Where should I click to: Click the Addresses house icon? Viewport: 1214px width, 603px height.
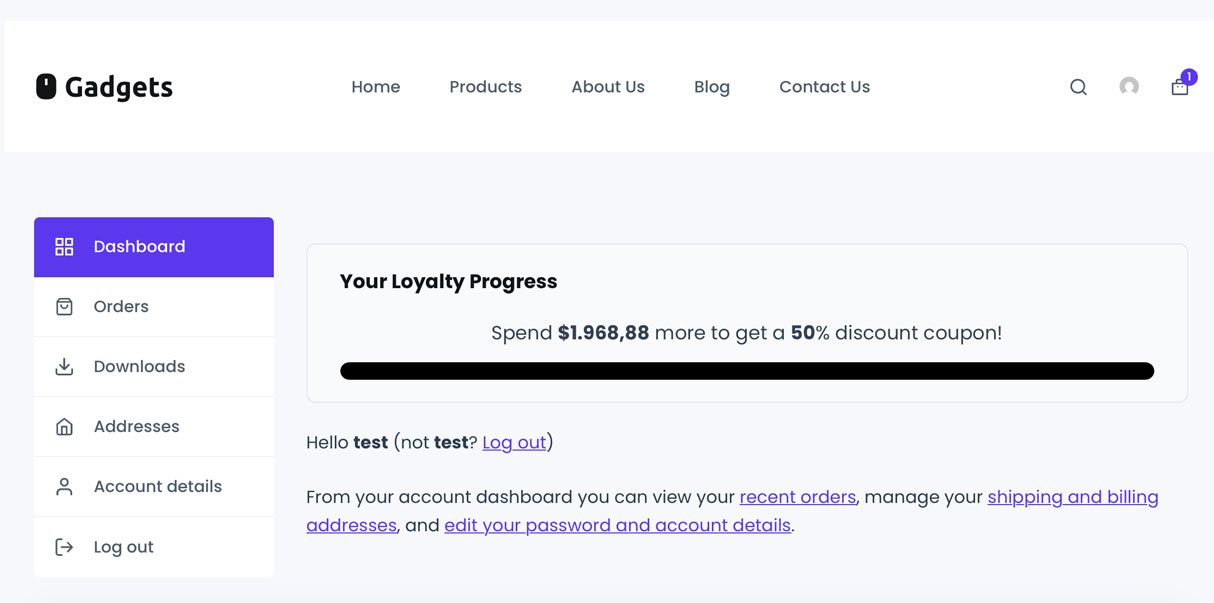click(64, 427)
